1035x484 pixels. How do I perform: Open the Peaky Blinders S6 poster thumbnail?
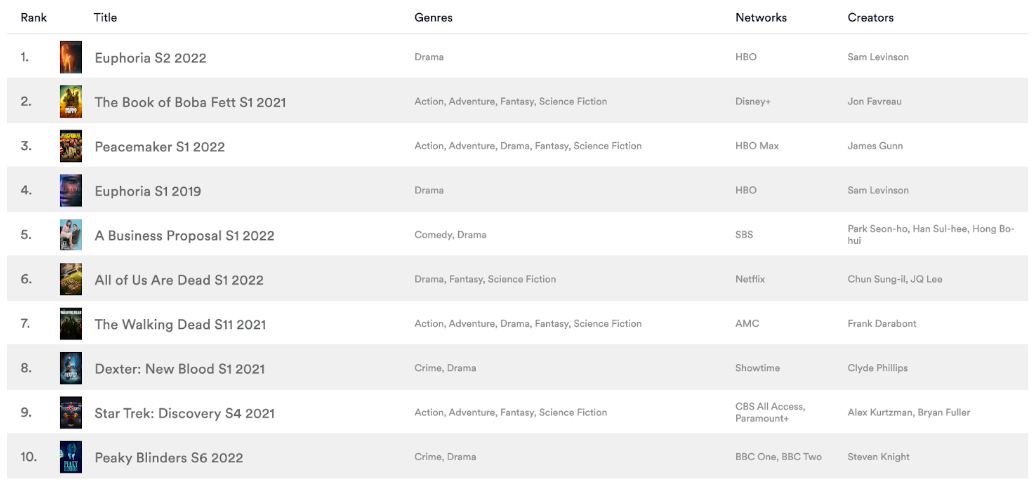click(x=71, y=457)
